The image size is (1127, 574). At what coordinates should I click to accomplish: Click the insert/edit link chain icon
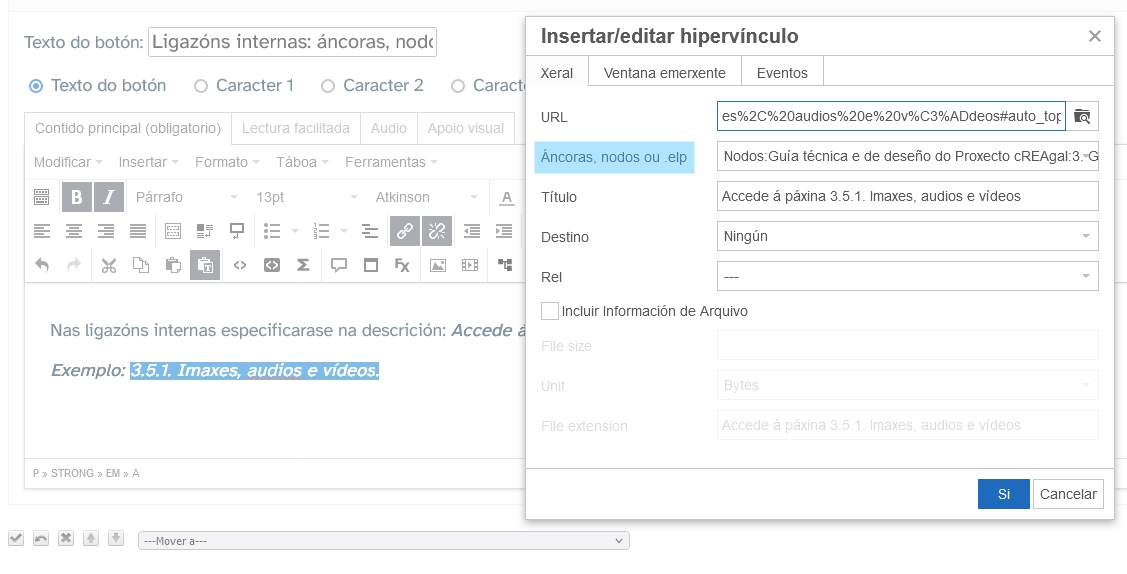click(x=404, y=231)
